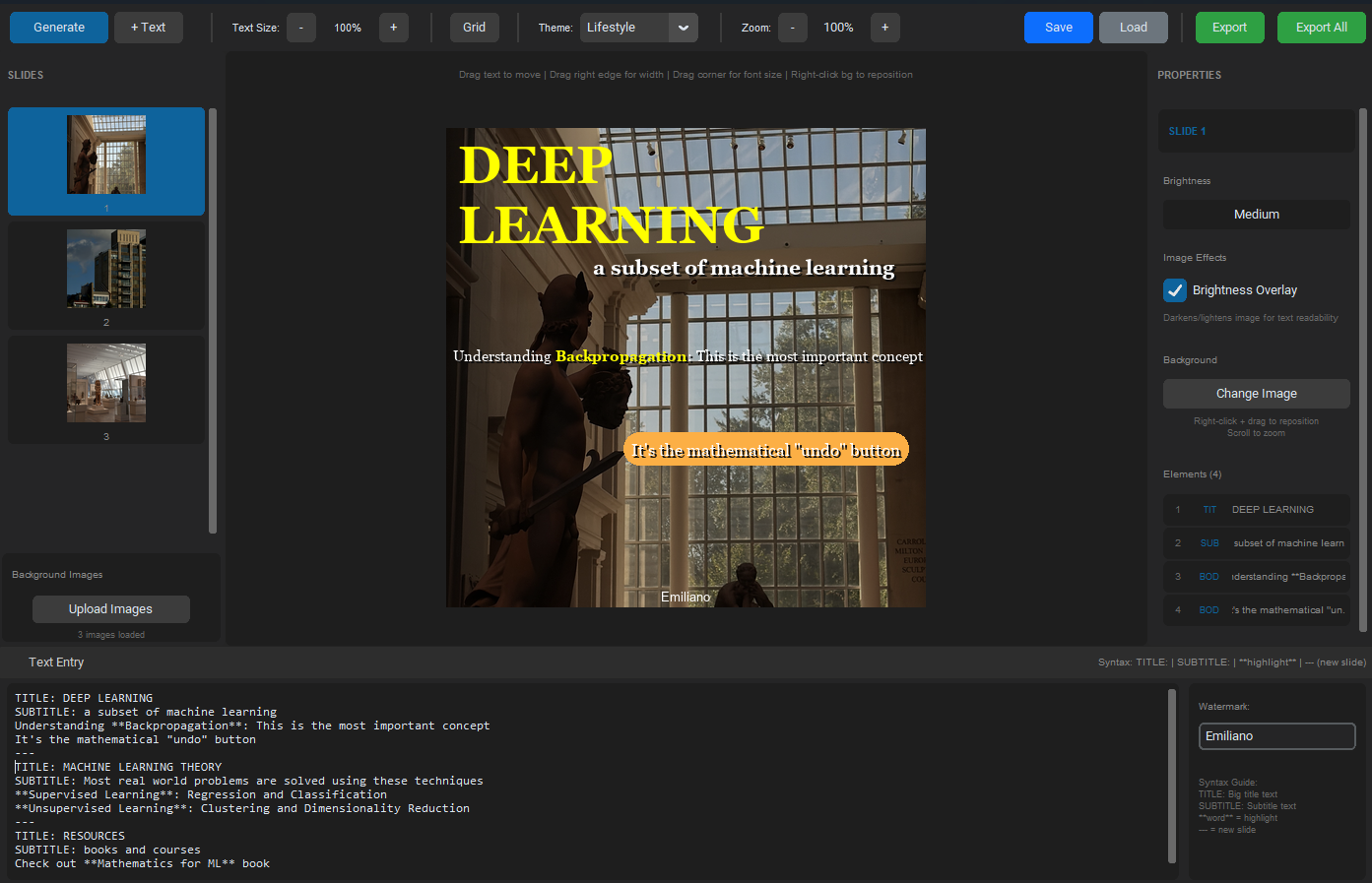Add a text element with + Text
Image resolution: width=1372 pixels, height=883 pixels.
148,28
